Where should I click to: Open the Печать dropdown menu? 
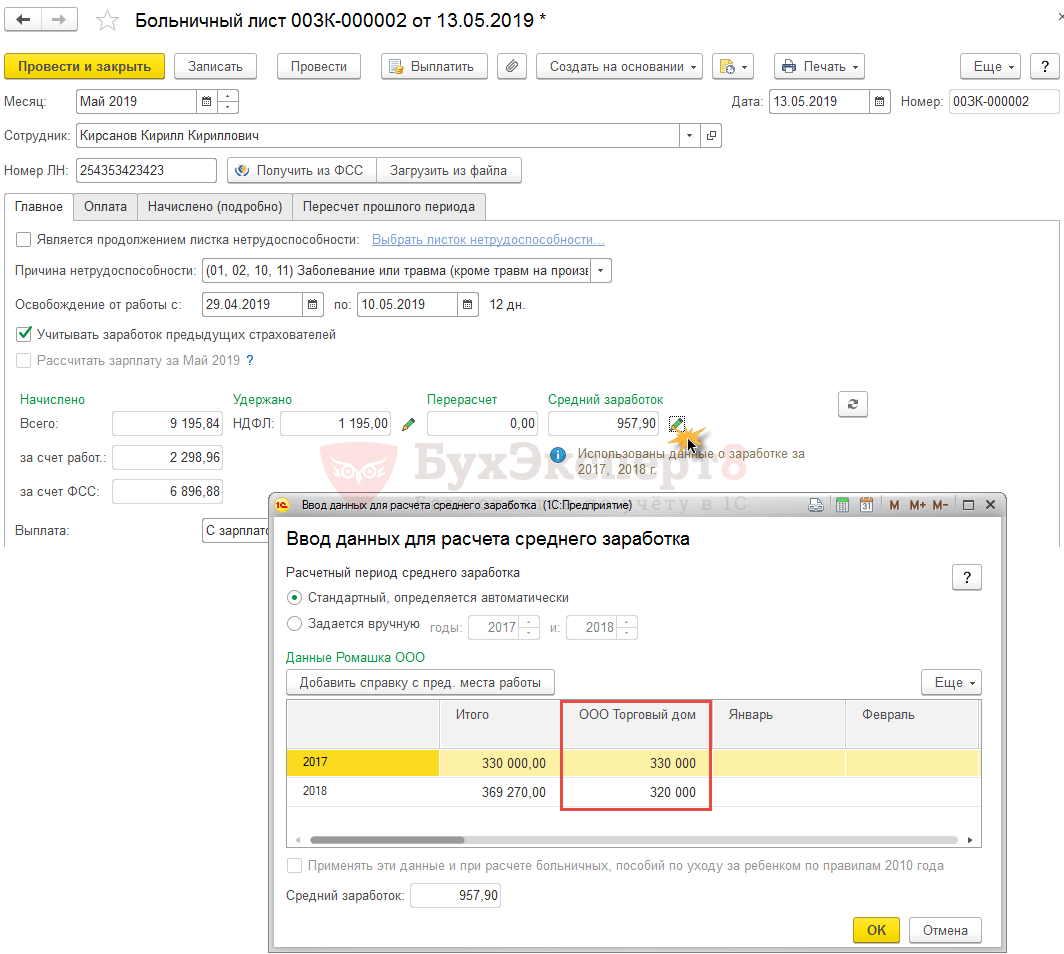(820, 66)
